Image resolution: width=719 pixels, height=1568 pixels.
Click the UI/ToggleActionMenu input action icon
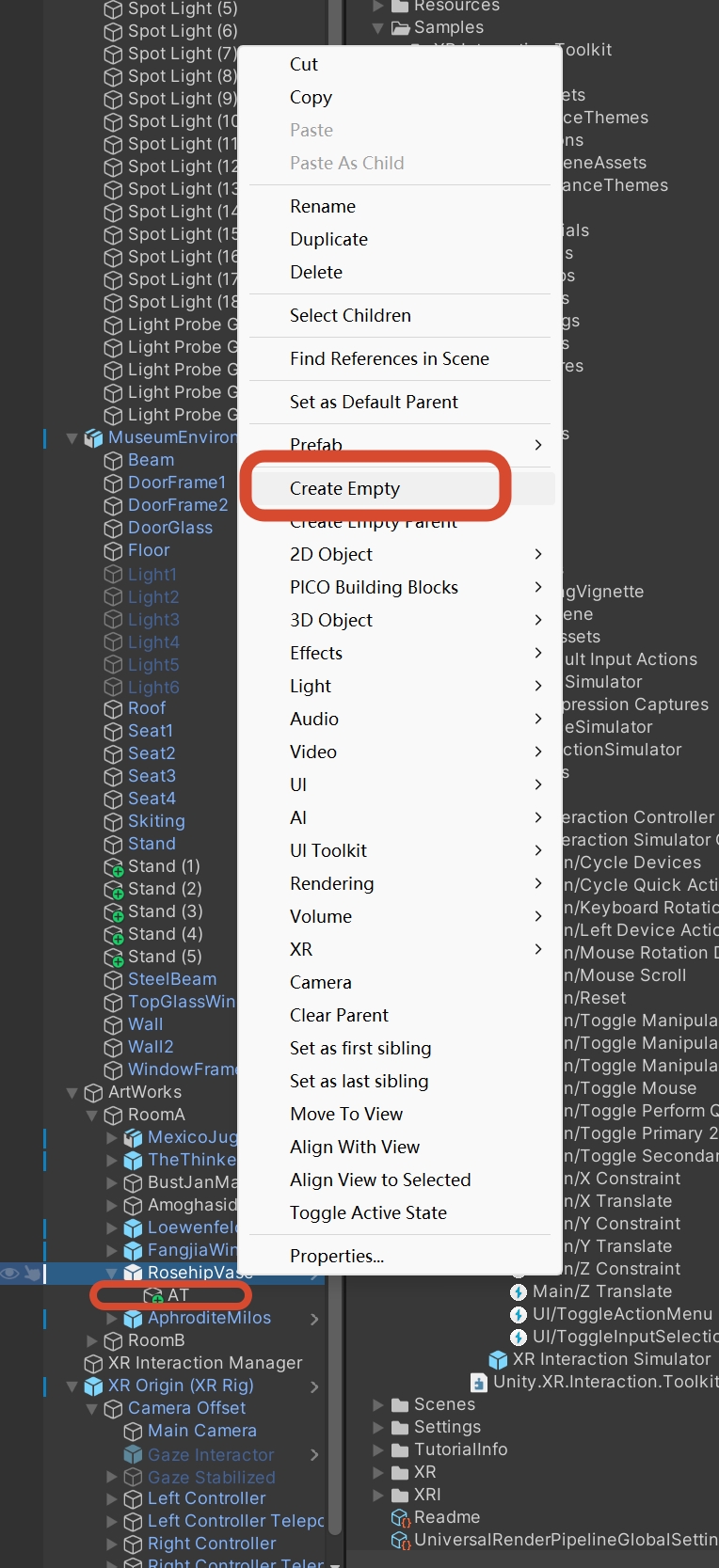point(519,1314)
